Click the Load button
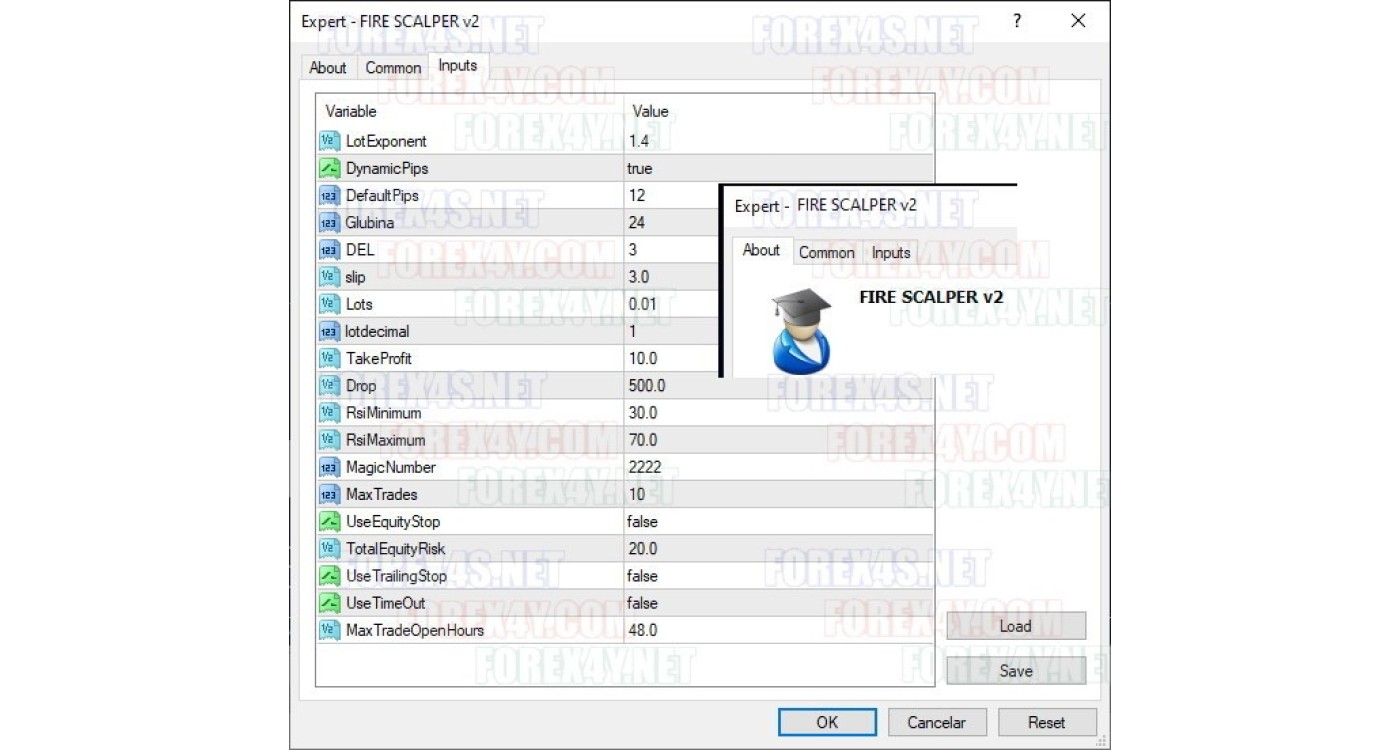 click(x=1015, y=626)
